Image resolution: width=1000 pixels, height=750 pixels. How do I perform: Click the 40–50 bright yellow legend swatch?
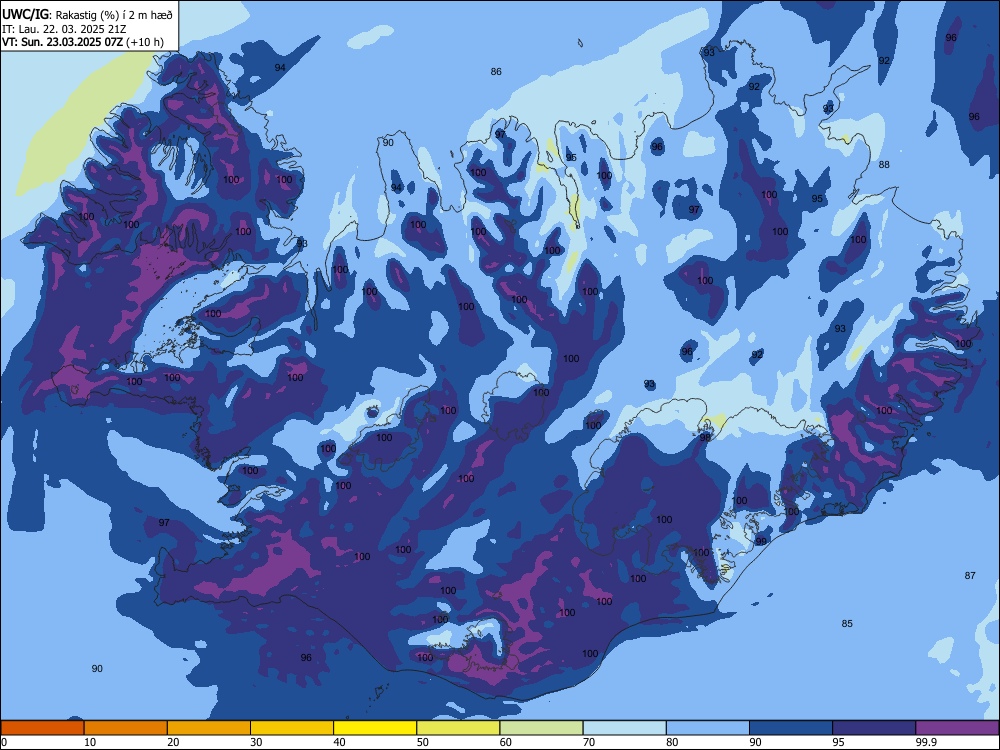[375, 728]
